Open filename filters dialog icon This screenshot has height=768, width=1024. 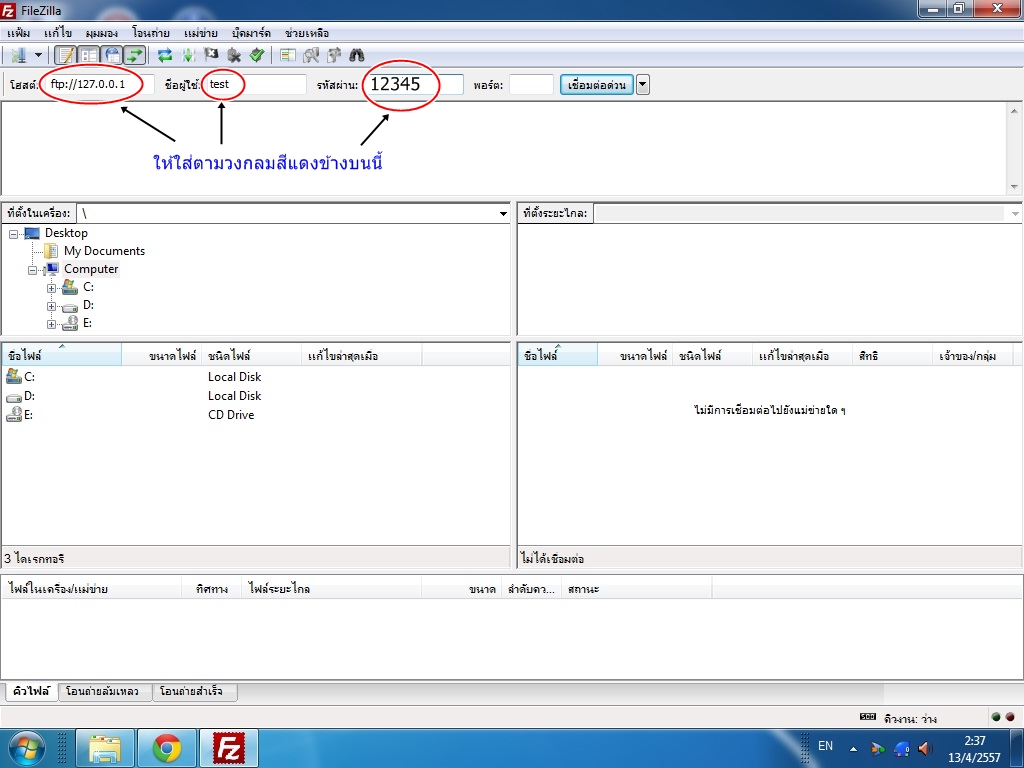[287, 56]
